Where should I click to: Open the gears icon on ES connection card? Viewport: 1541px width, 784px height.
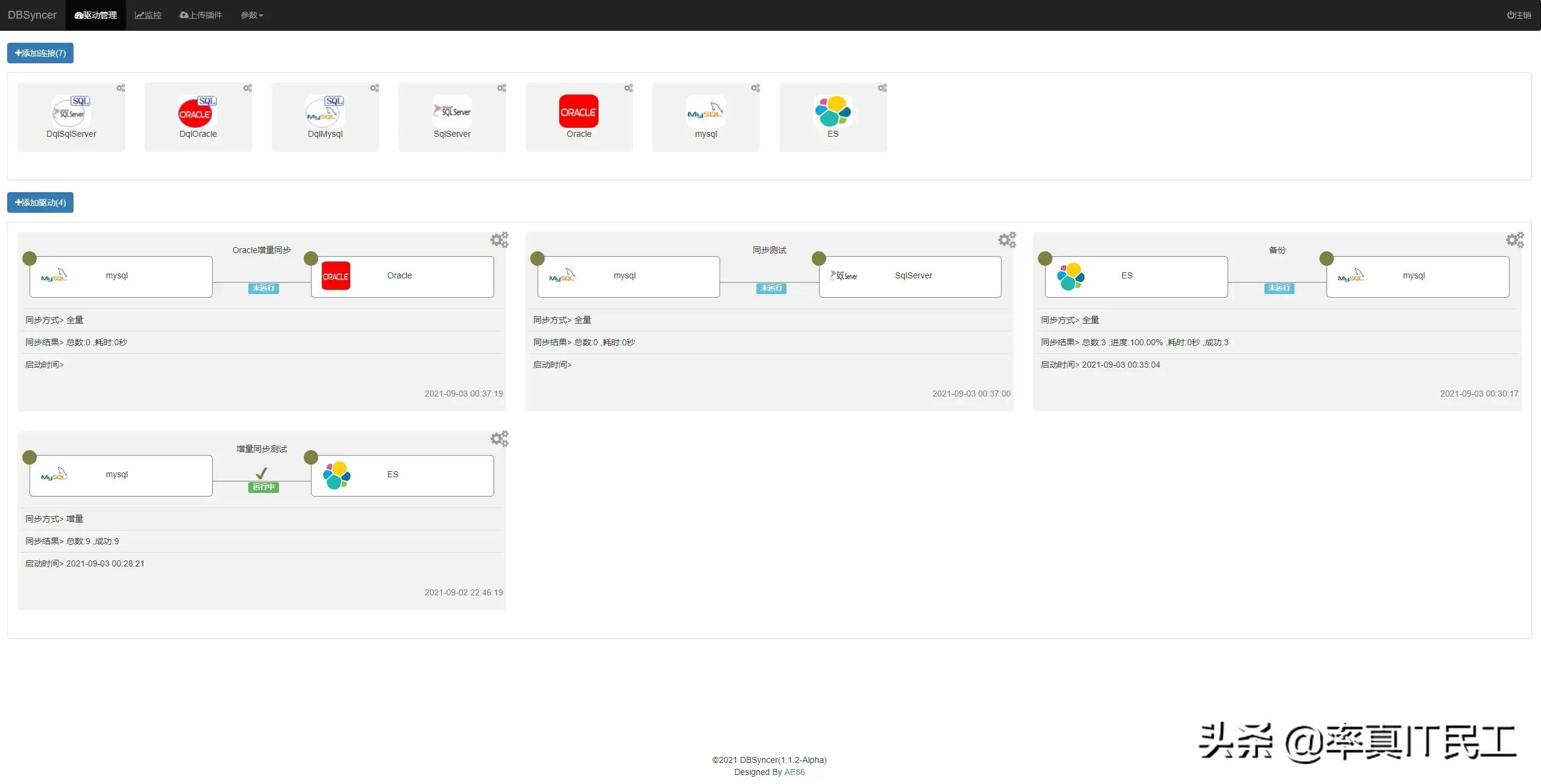[882, 88]
